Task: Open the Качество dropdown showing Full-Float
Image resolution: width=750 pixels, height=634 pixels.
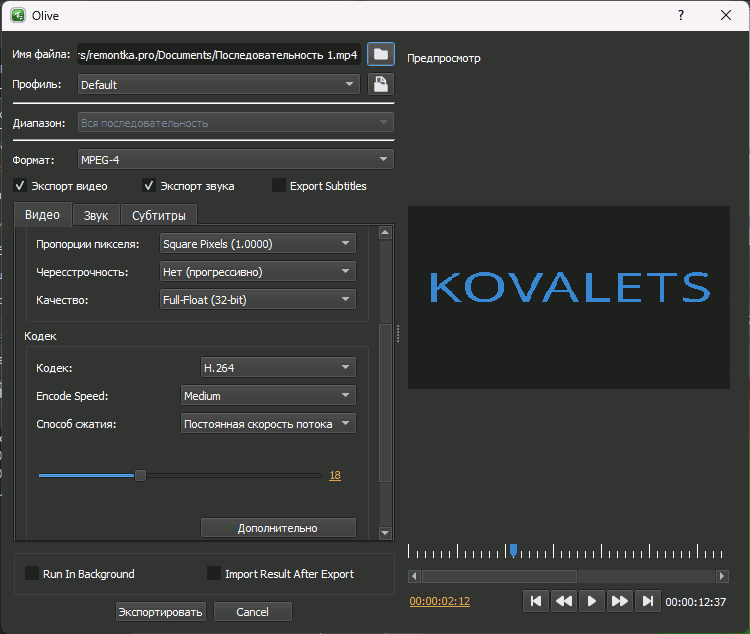Action: [258, 300]
